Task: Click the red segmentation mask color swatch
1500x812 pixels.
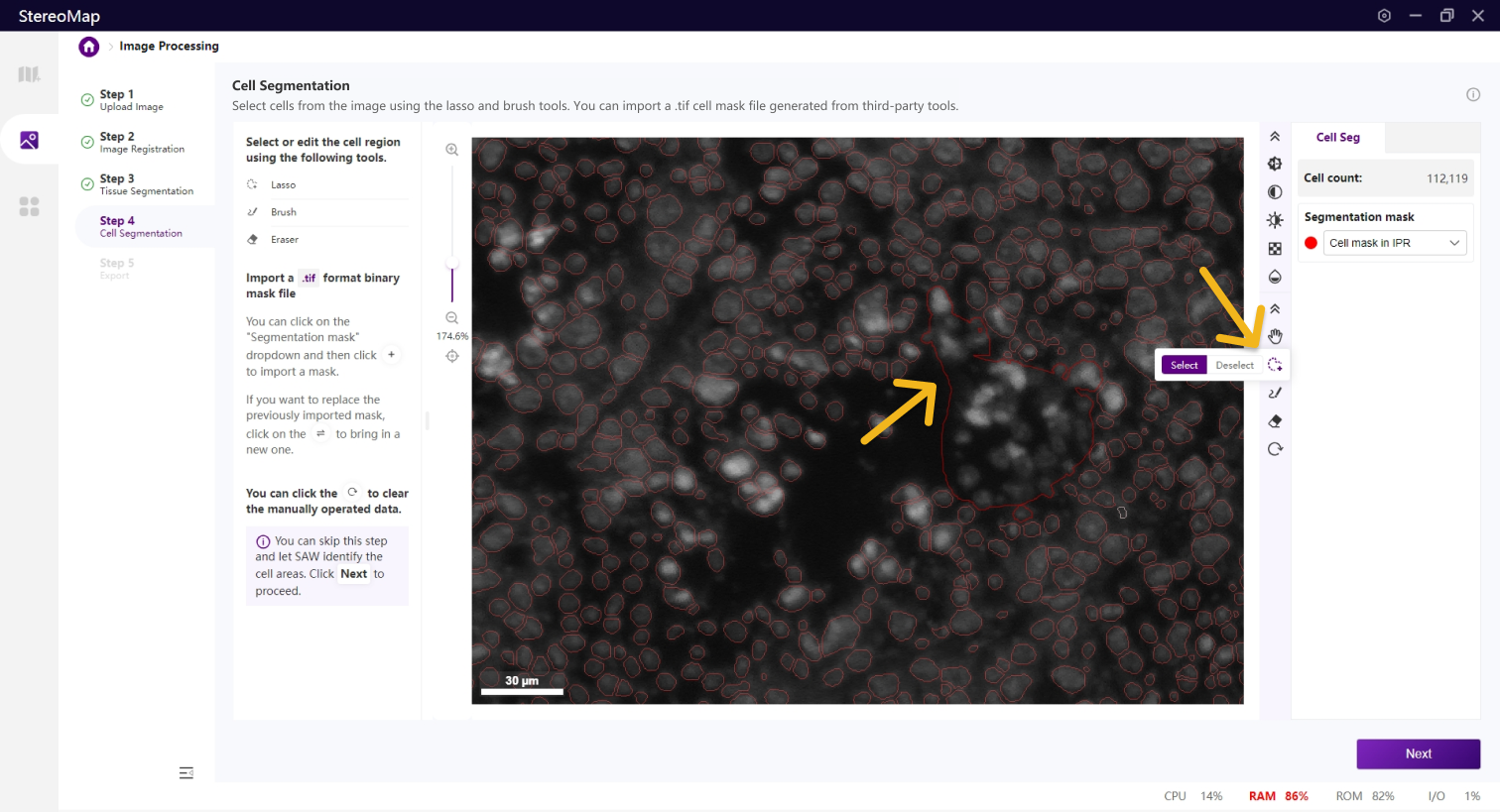Action: (1311, 243)
